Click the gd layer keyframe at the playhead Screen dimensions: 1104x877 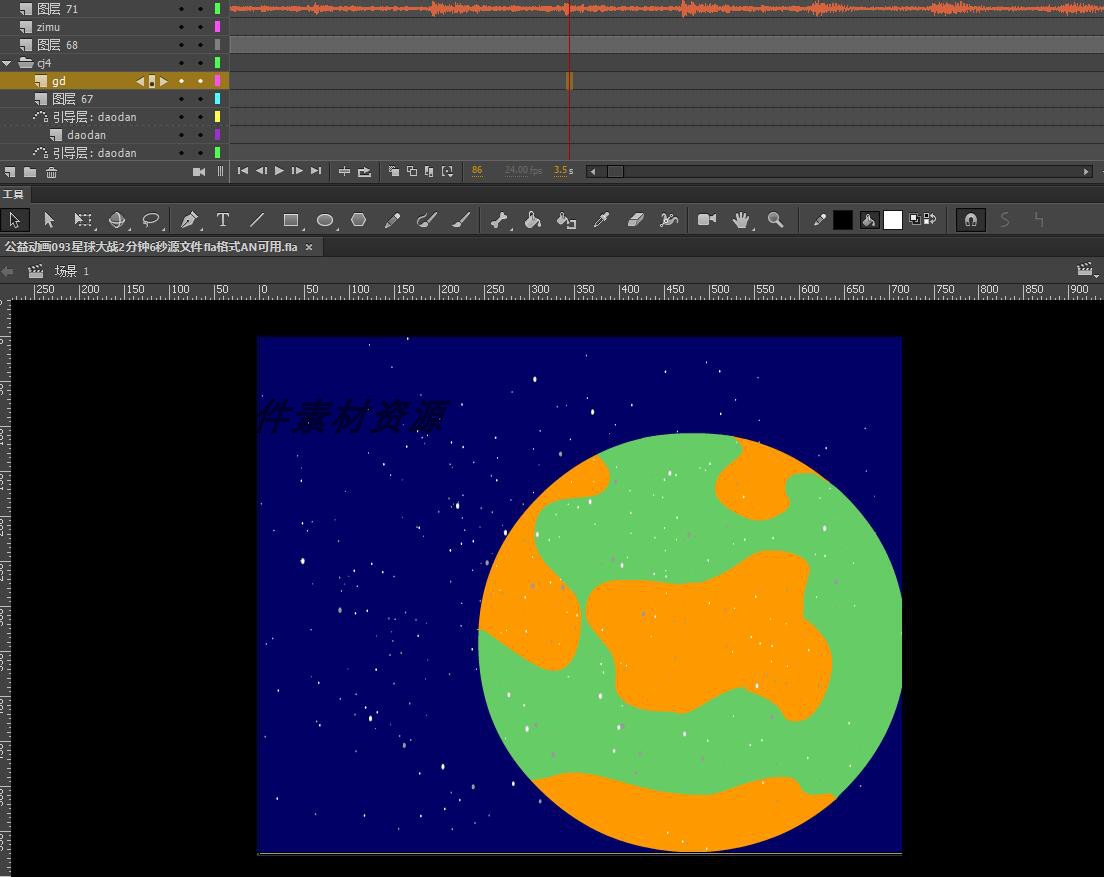pyautogui.click(x=569, y=81)
